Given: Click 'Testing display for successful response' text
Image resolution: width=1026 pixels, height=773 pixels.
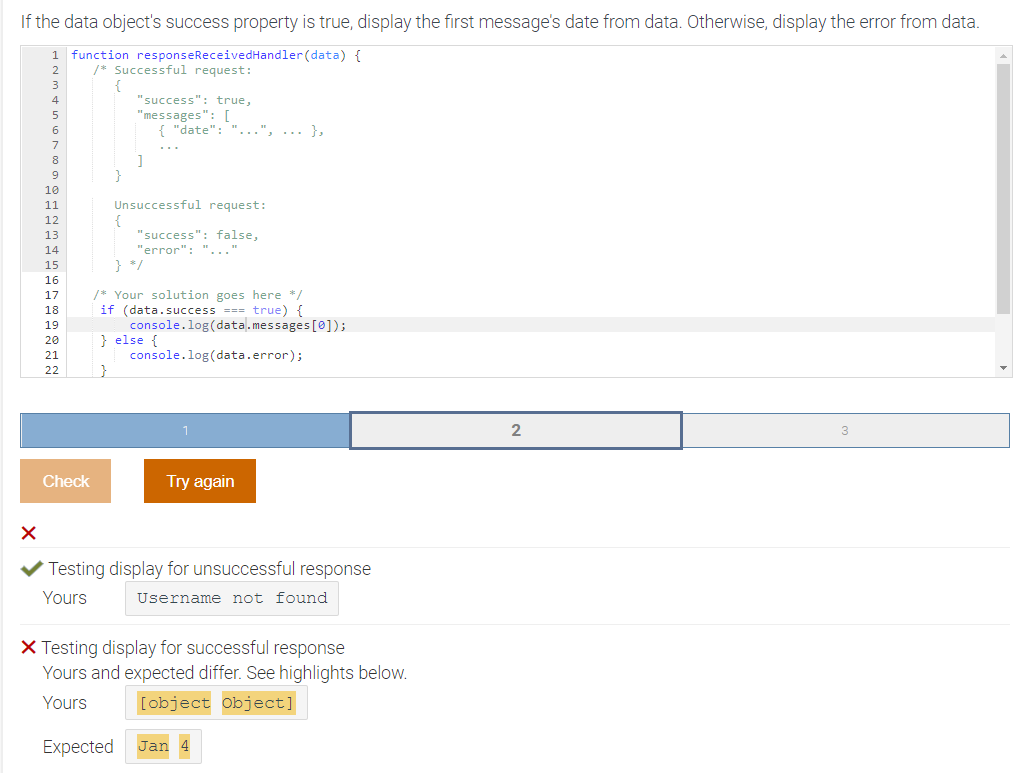Looking at the screenshot, I should [x=193, y=647].
